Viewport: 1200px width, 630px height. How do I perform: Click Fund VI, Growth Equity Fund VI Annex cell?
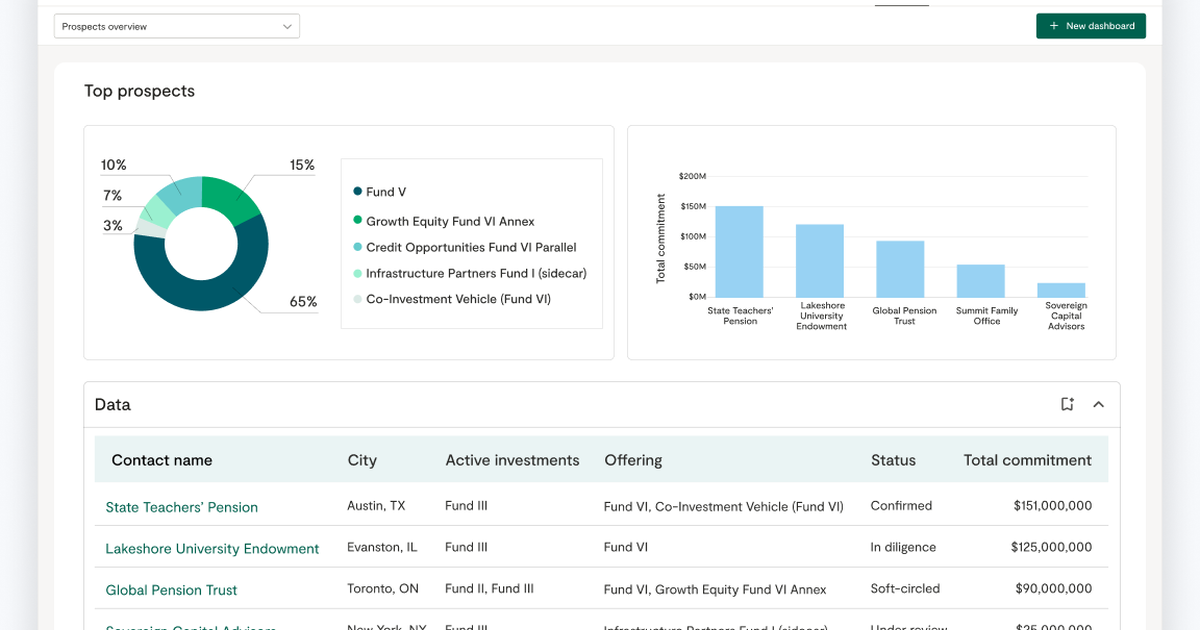tap(715, 590)
